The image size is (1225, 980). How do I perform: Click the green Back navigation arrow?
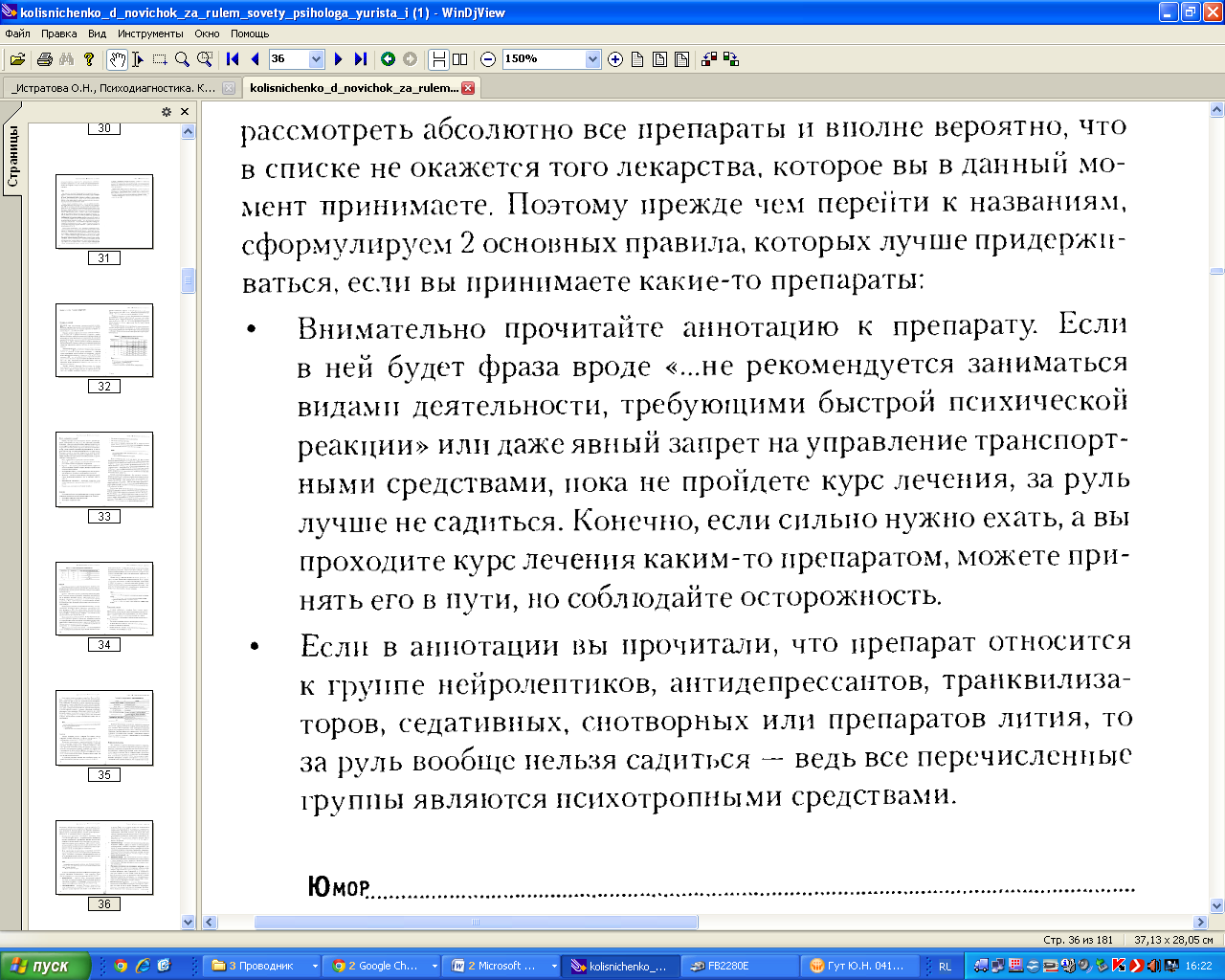(x=388, y=59)
